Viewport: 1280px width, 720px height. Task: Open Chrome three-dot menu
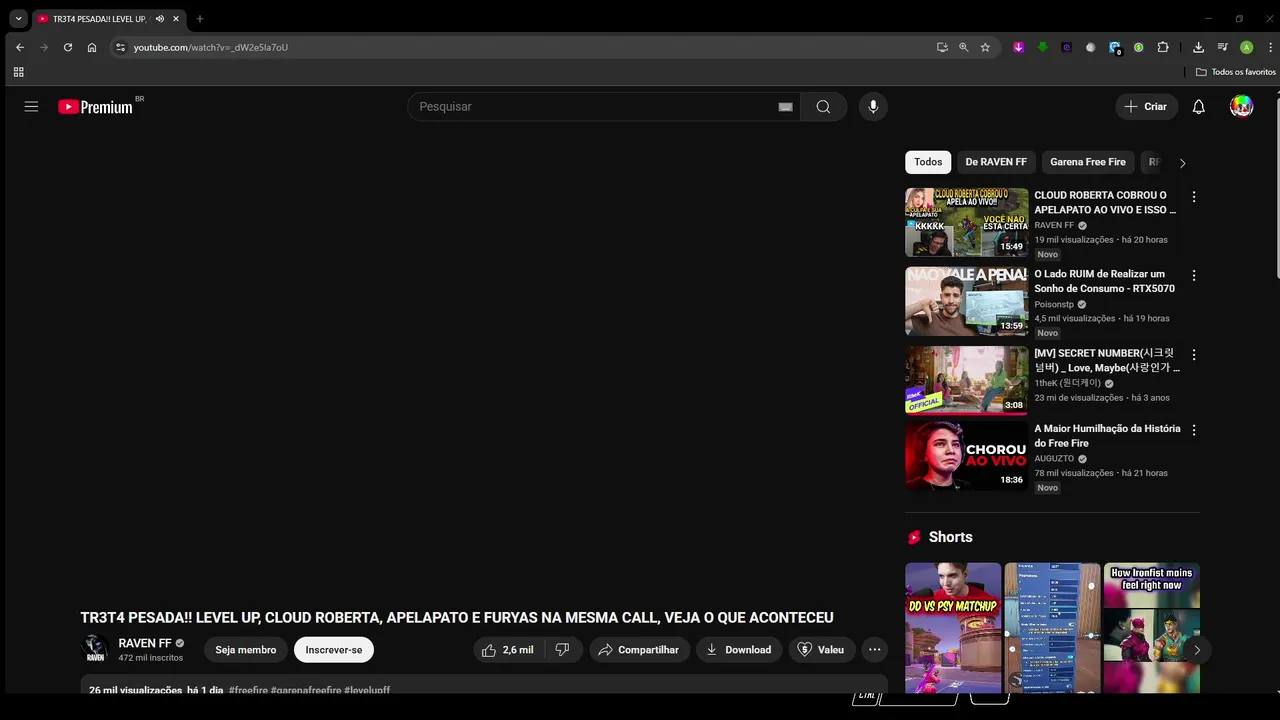pos(1270,47)
